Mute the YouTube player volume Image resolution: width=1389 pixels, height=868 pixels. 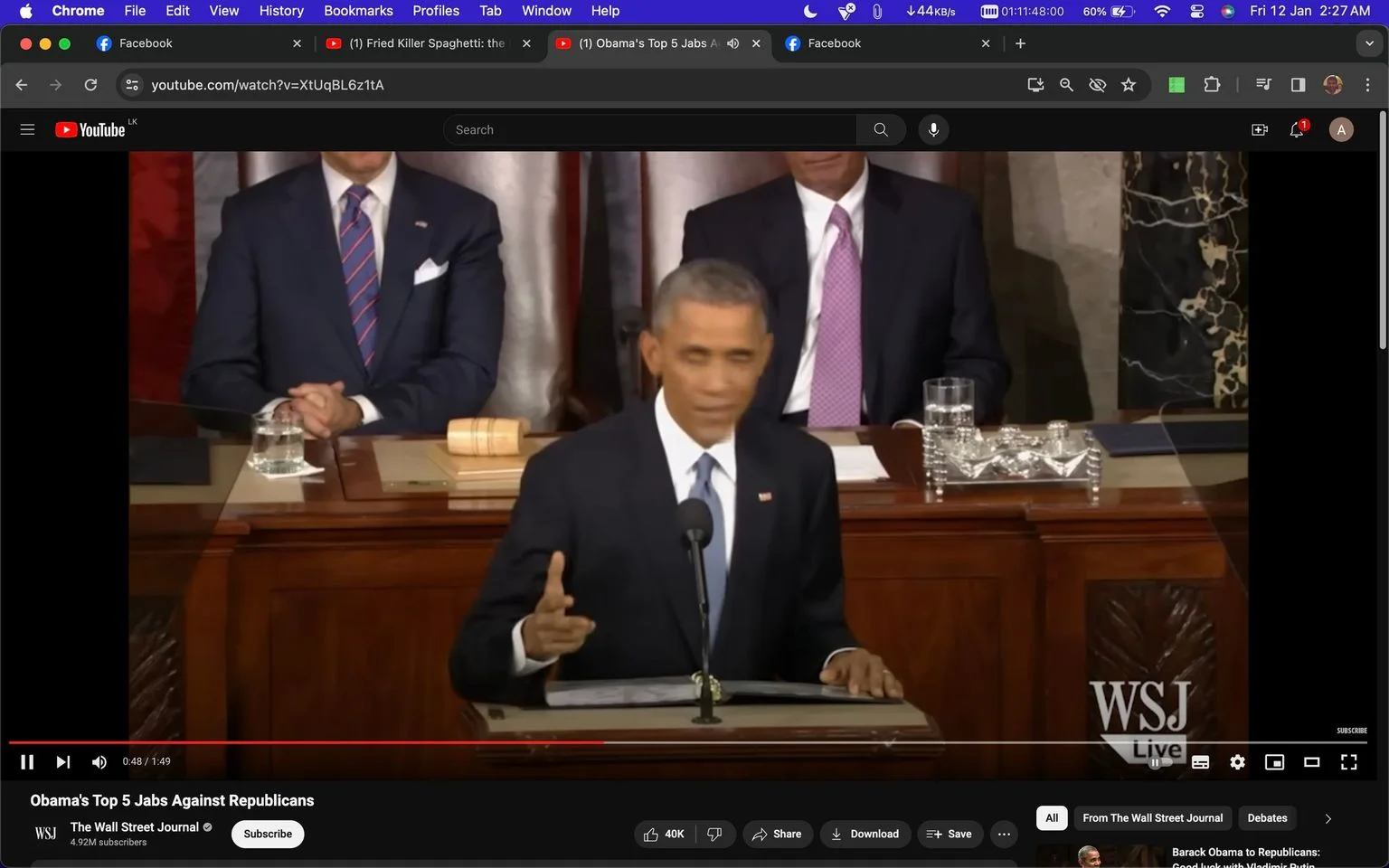pyautogui.click(x=99, y=762)
